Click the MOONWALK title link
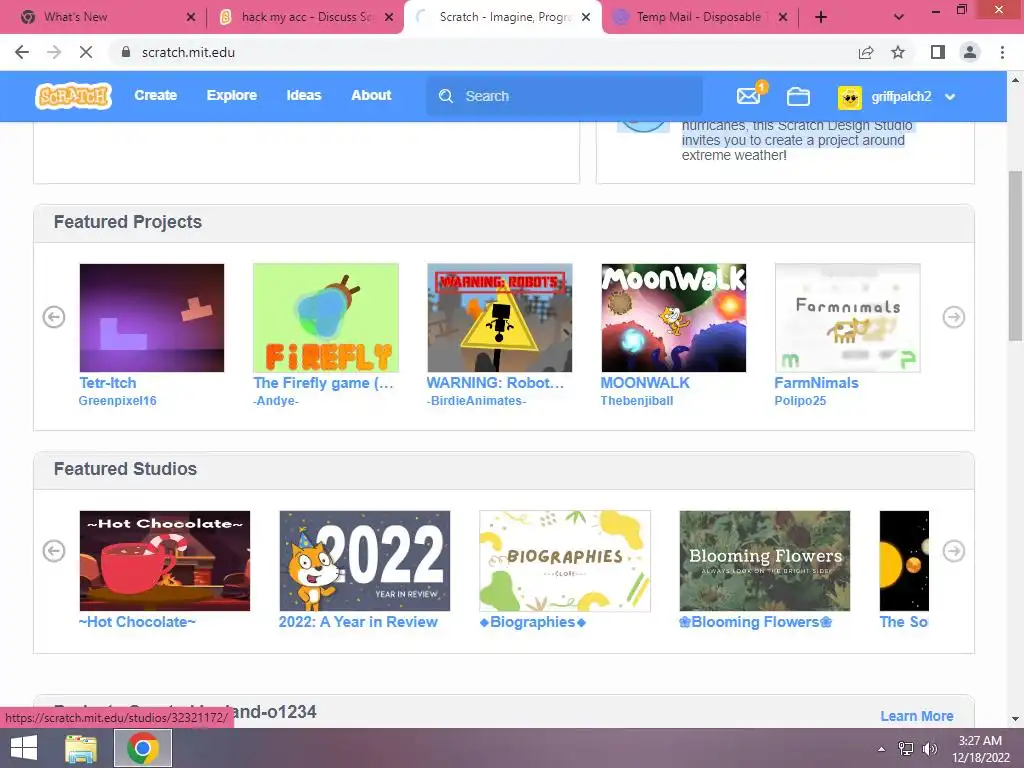 [x=645, y=383]
